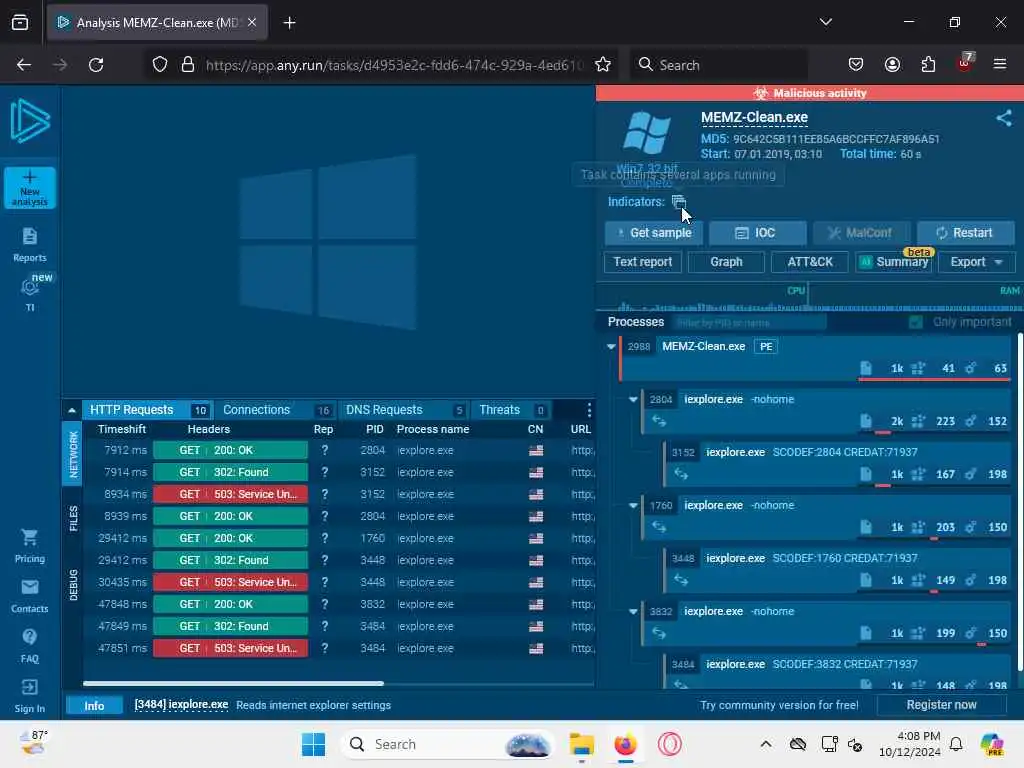
Task: Switch to the HTTP Requests tab
Action: (x=148, y=410)
